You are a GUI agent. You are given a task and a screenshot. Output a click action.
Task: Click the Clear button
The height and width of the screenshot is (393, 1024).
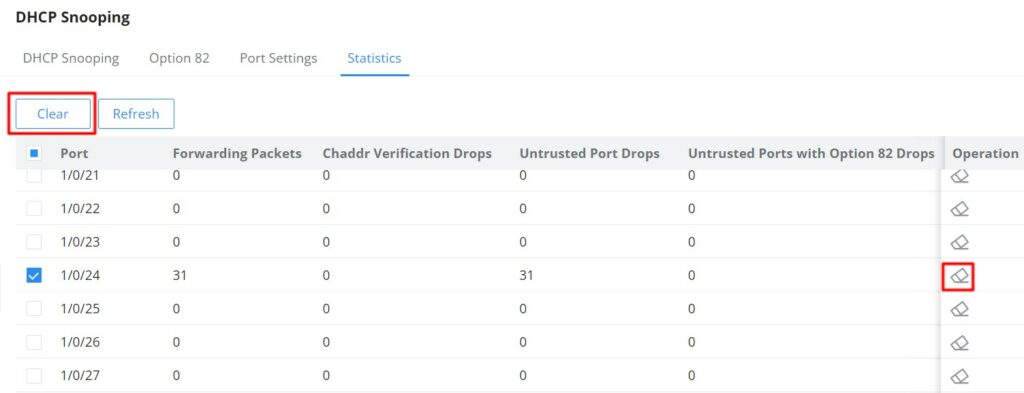[x=53, y=114]
